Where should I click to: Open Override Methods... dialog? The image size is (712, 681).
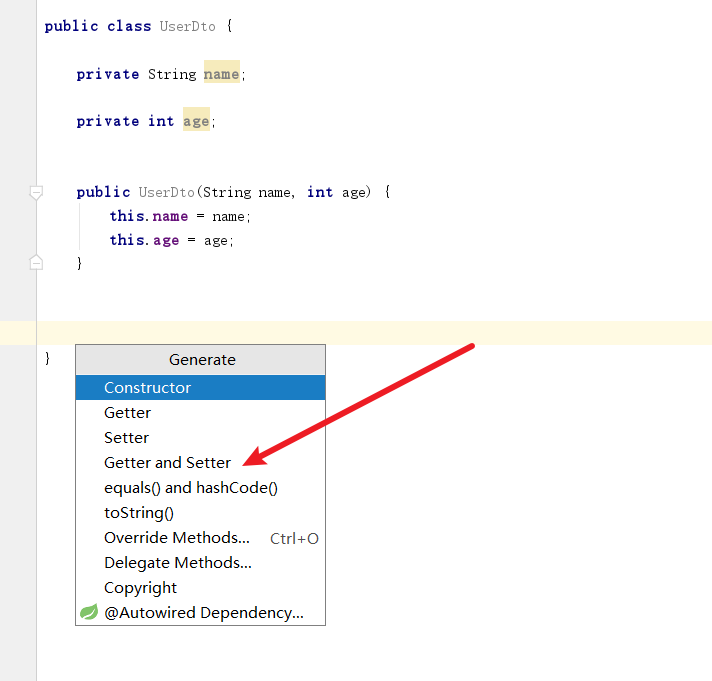tap(177, 538)
